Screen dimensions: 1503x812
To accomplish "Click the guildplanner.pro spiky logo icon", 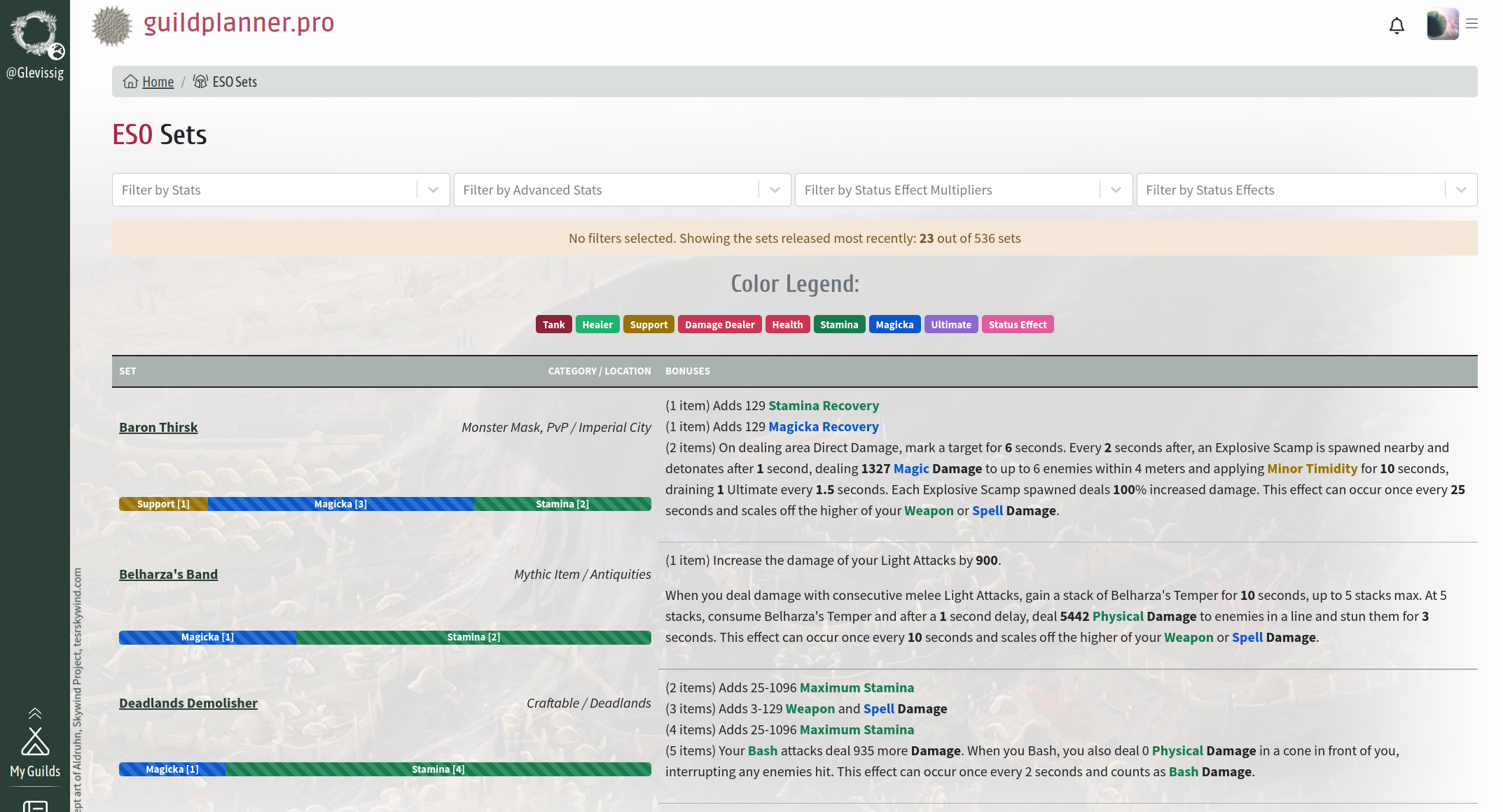I will [112, 27].
